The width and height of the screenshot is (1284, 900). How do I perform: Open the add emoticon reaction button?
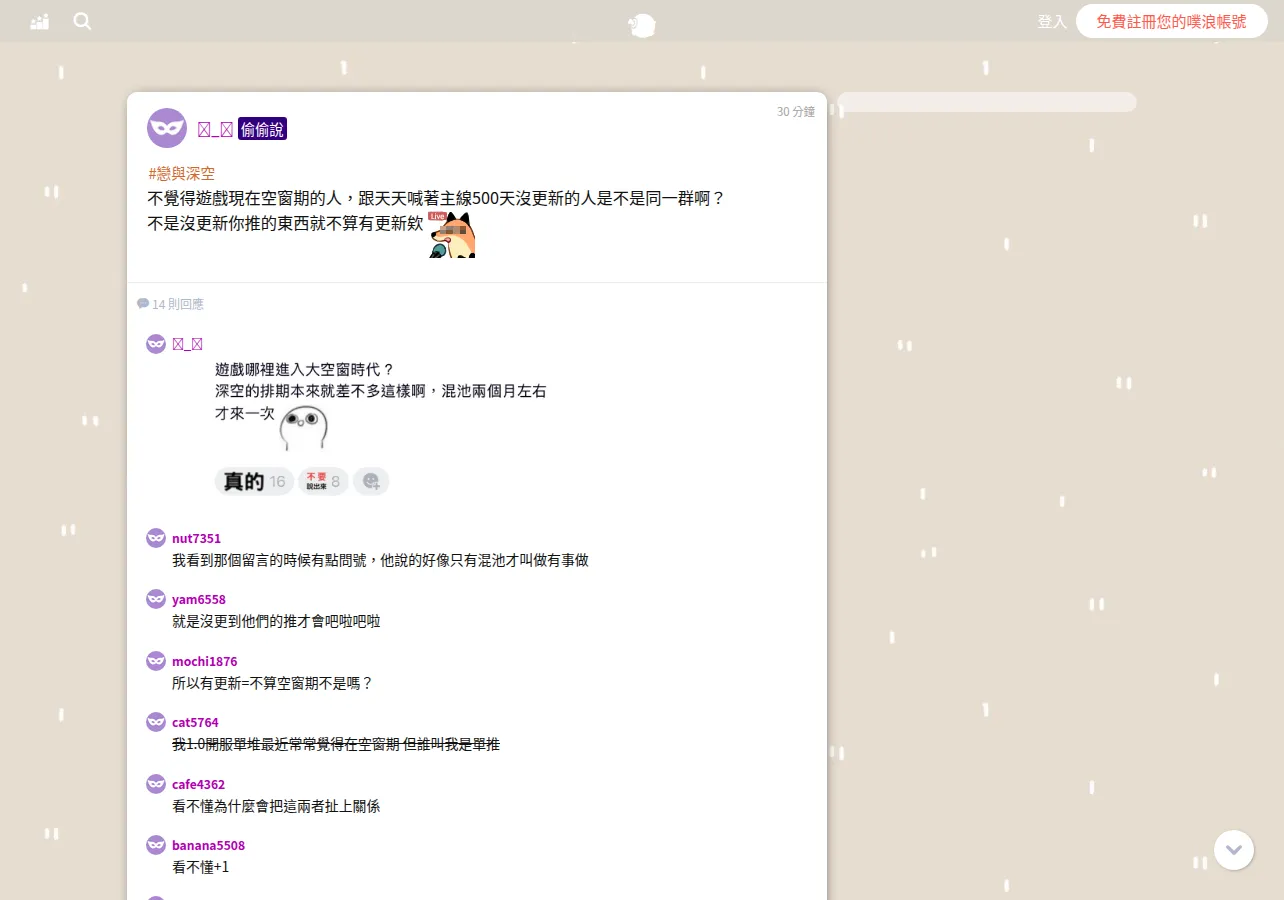(371, 481)
